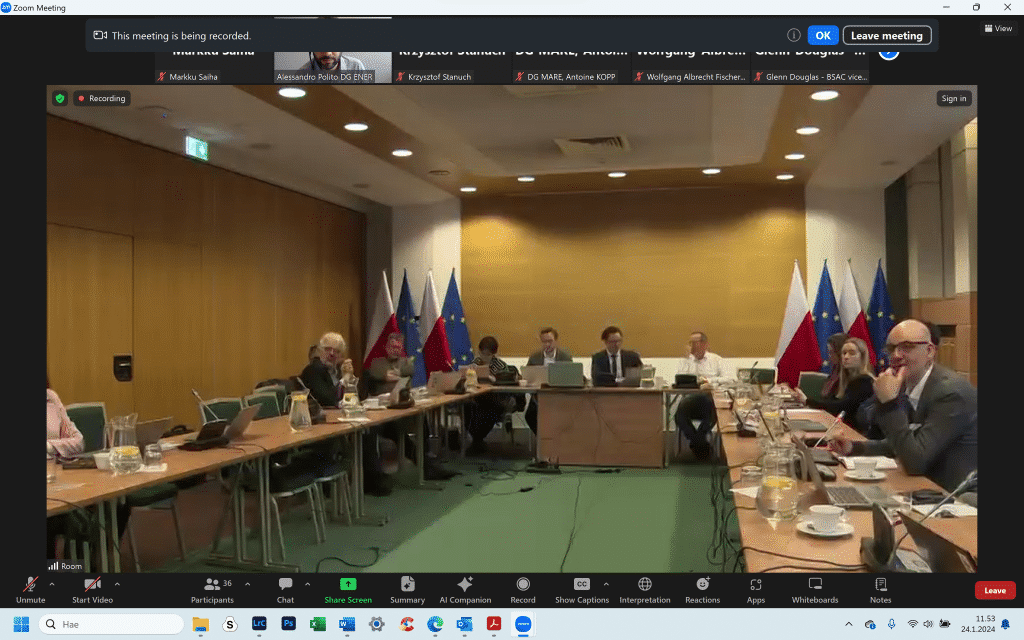Click the Record button in the toolbar
This screenshot has width=1024, height=640.
(522, 590)
